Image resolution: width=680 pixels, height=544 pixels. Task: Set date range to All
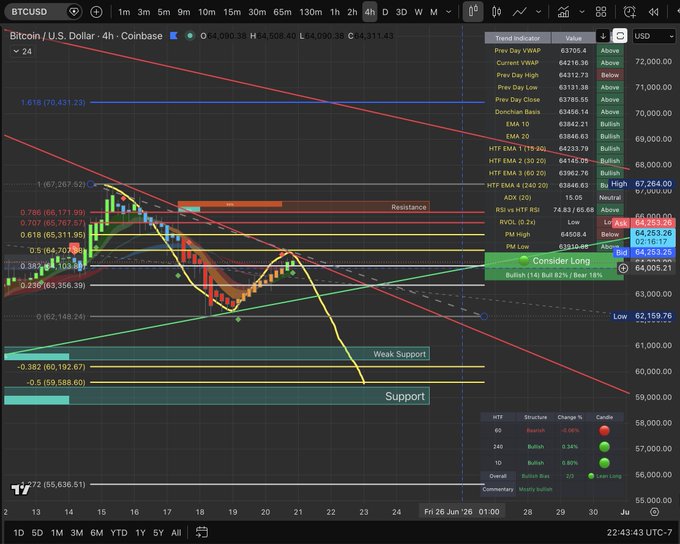point(176,532)
